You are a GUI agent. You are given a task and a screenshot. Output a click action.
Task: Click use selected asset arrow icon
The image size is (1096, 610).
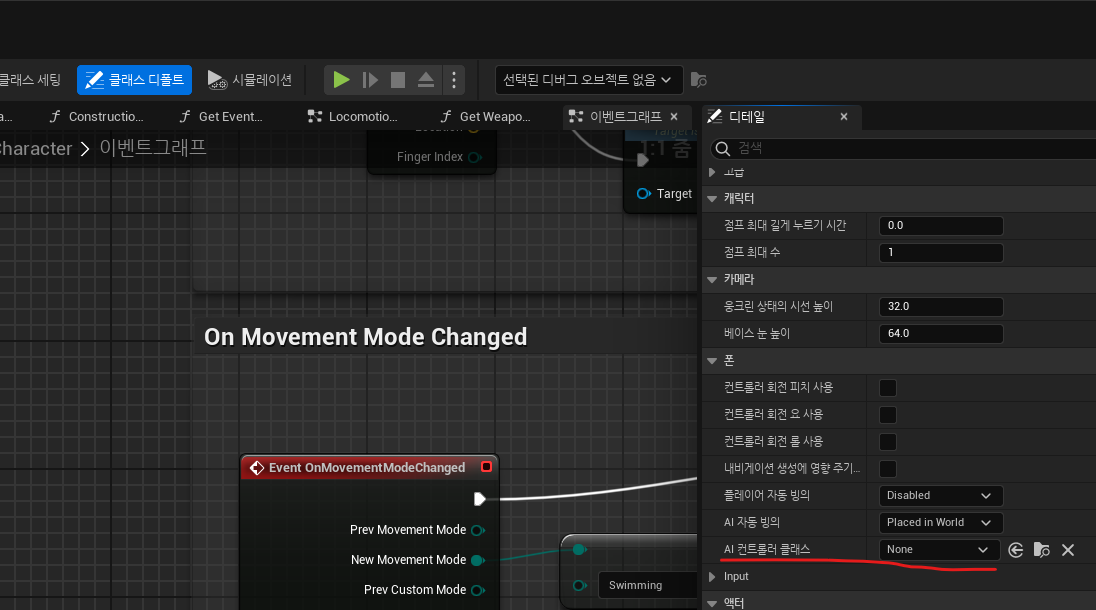coord(1016,550)
